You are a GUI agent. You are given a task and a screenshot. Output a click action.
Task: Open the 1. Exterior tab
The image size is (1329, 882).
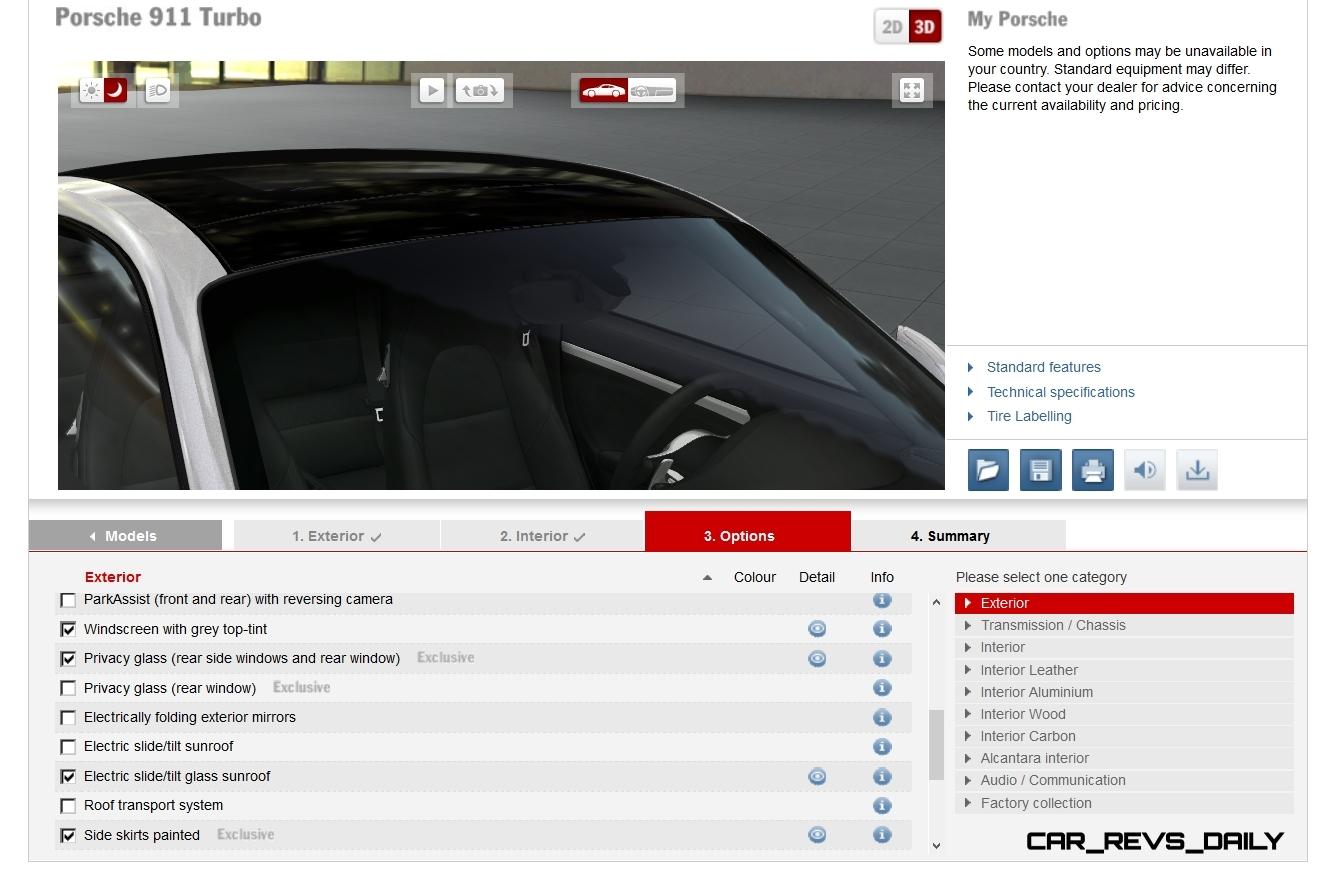click(336, 536)
